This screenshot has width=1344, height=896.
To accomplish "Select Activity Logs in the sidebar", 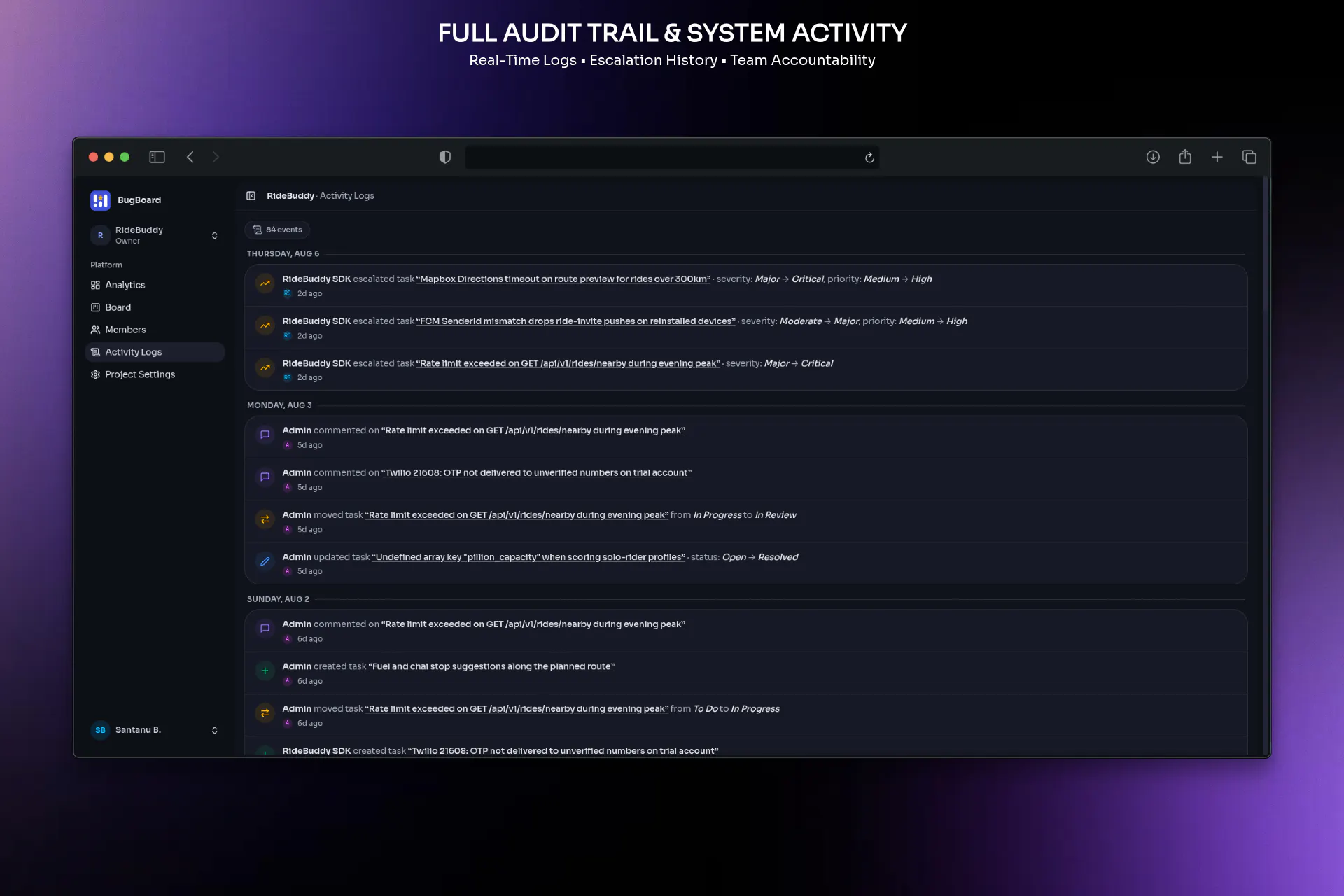I will [x=155, y=352].
